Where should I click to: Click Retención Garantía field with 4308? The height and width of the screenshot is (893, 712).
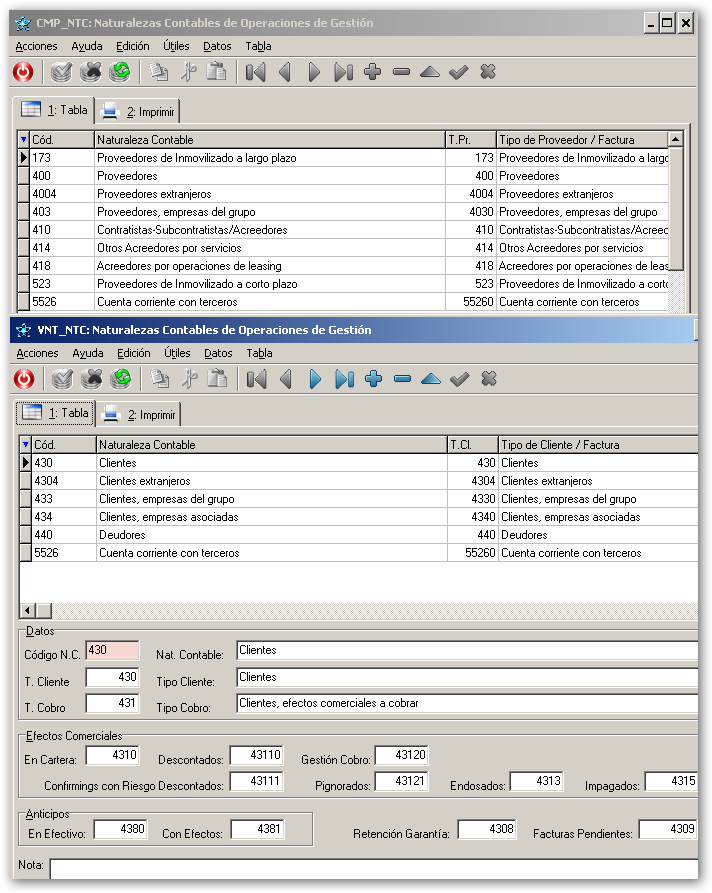tap(487, 829)
